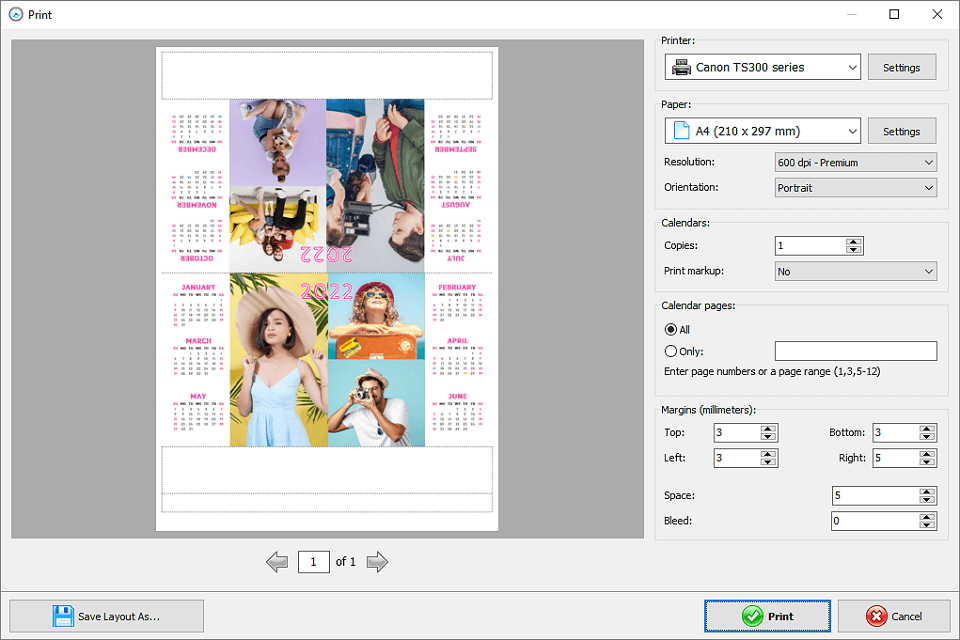Click the woman in hat photo in preview
960x640 pixels.
[x=279, y=360]
